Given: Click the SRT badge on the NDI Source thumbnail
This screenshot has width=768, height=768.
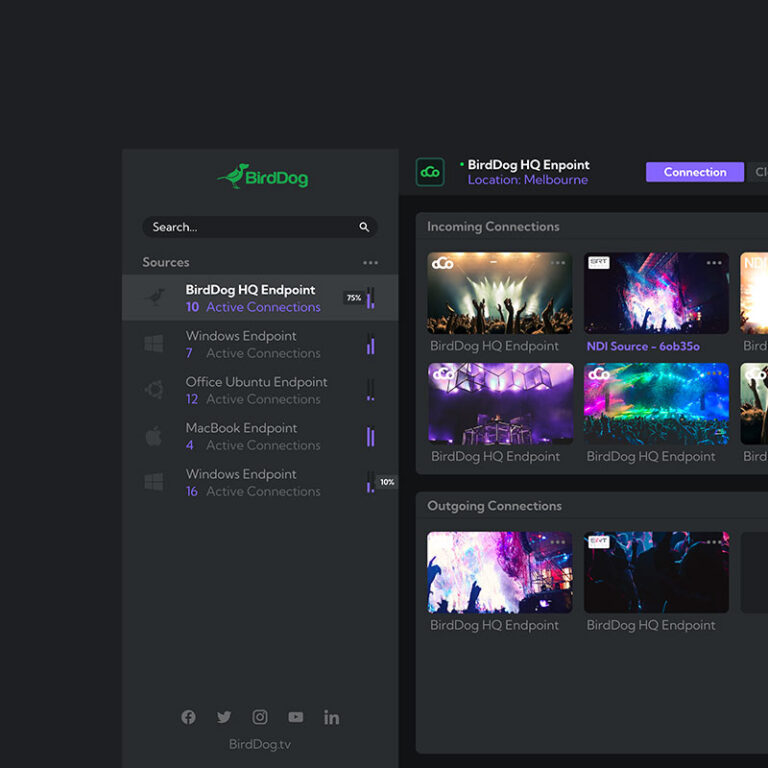Looking at the screenshot, I should tap(599, 263).
